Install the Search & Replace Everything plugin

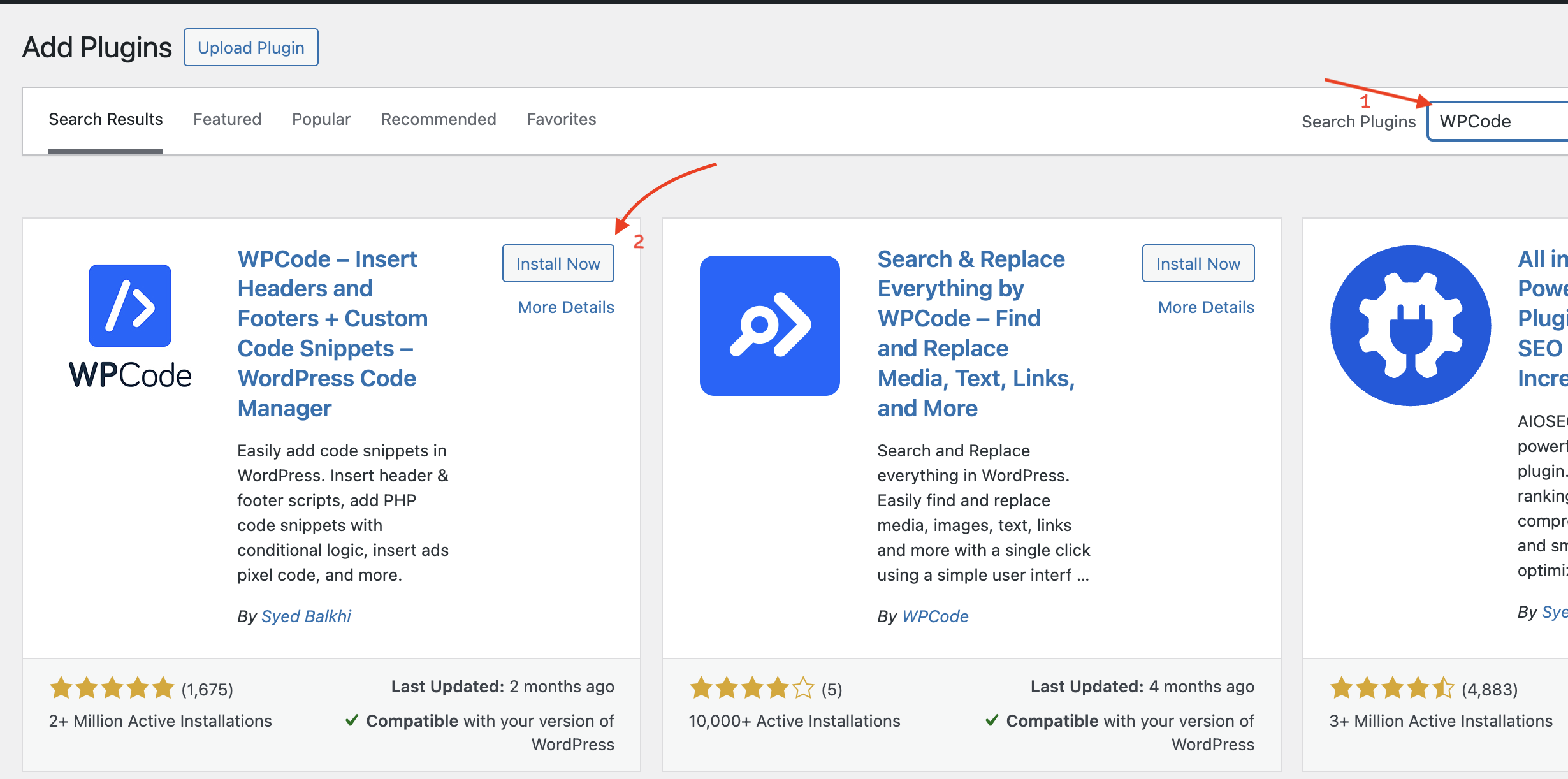[1198, 263]
